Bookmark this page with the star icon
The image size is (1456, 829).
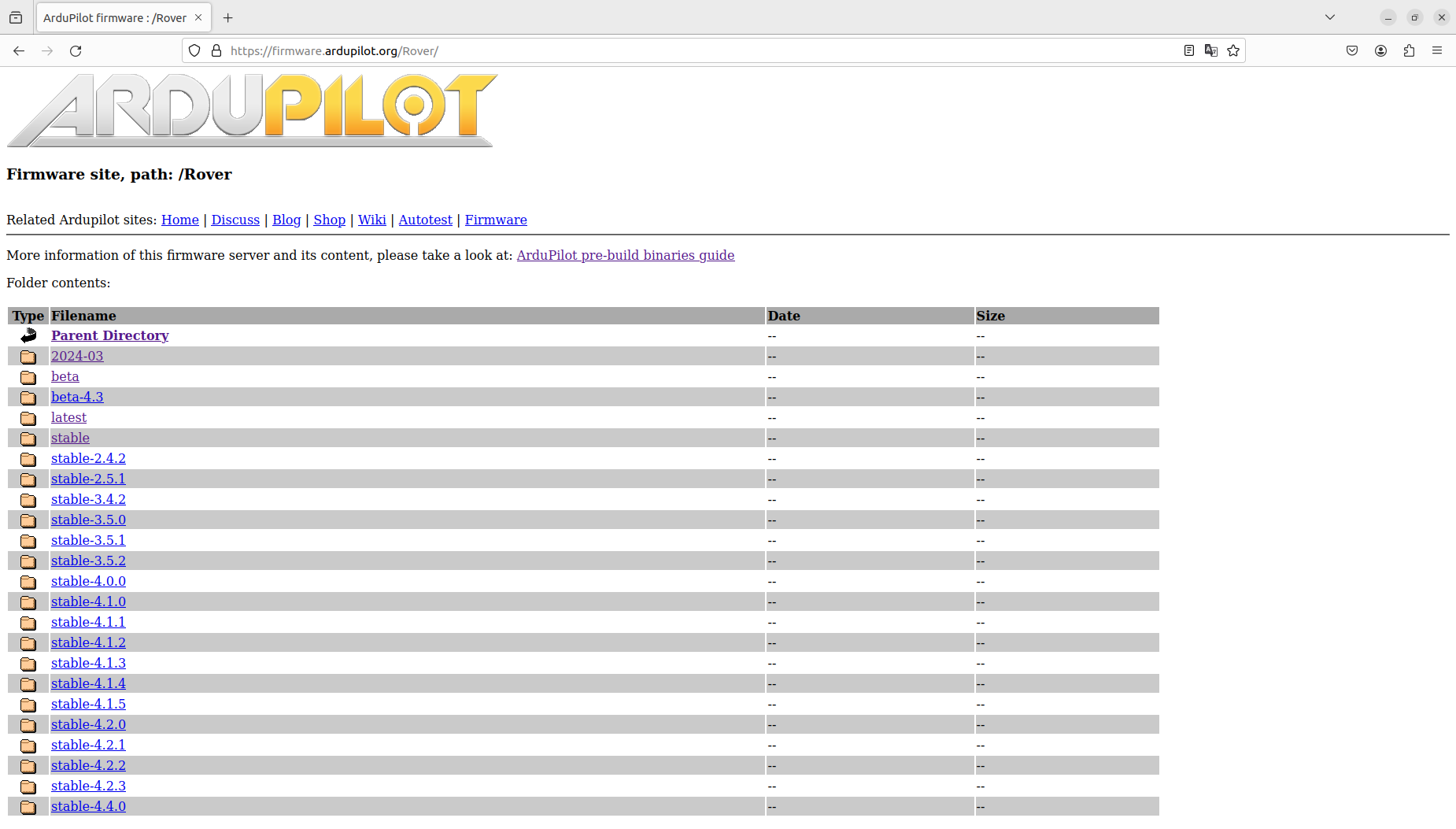pyautogui.click(x=1233, y=51)
